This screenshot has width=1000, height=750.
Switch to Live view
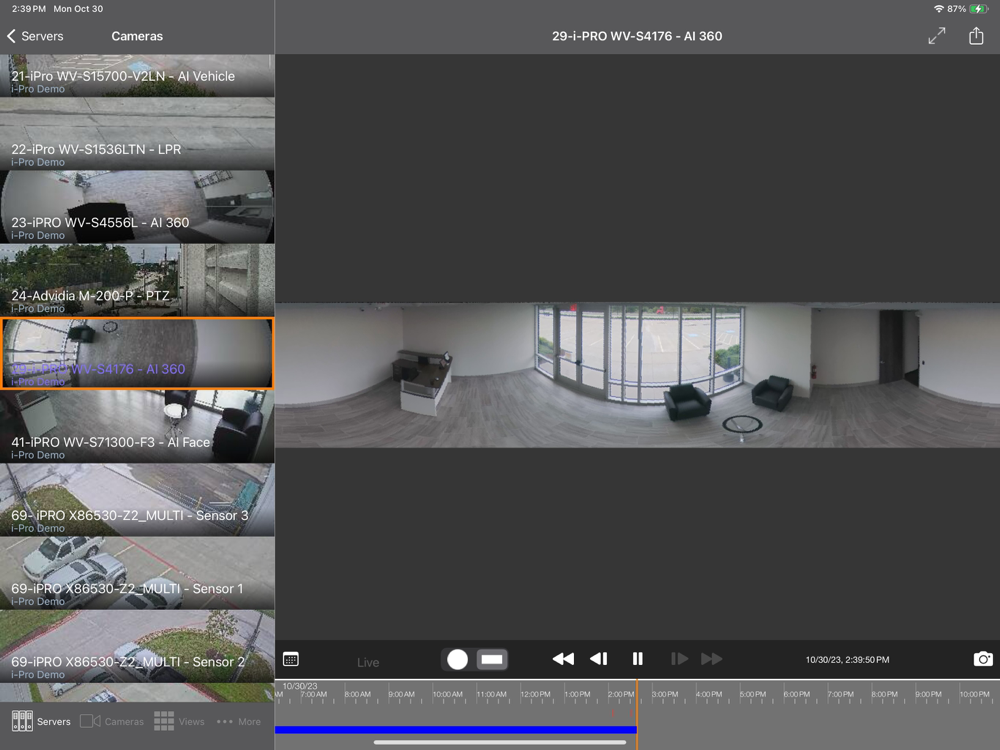click(x=368, y=663)
